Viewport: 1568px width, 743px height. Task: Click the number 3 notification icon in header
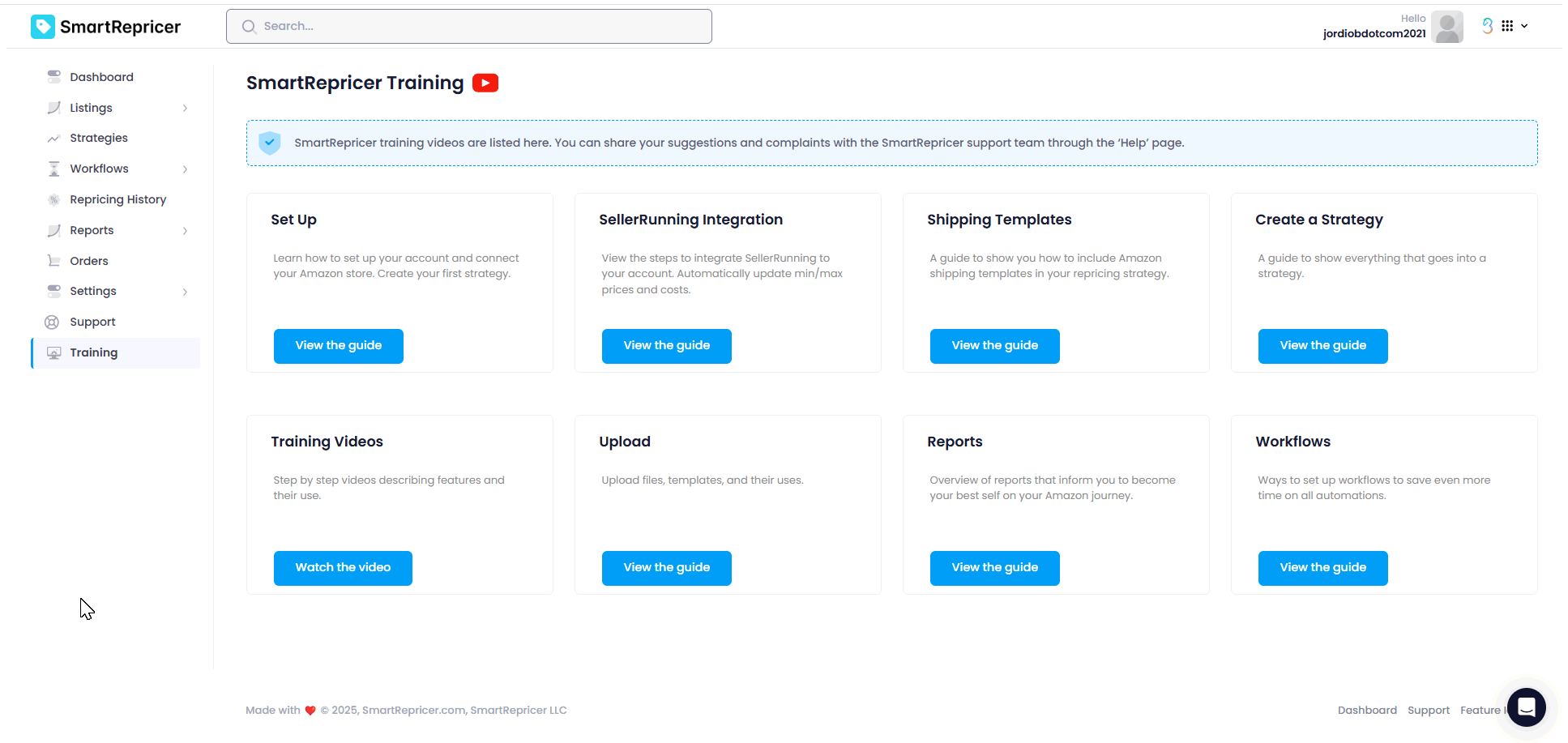[1488, 26]
